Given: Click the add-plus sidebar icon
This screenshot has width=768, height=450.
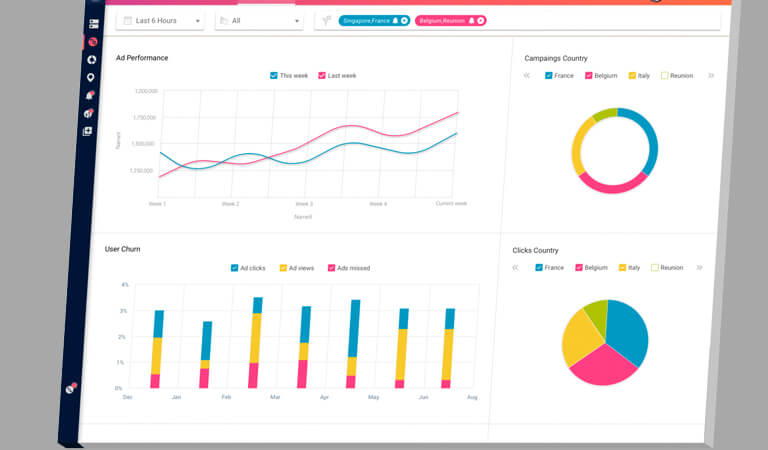Looking at the screenshot, I should (87, 131).
